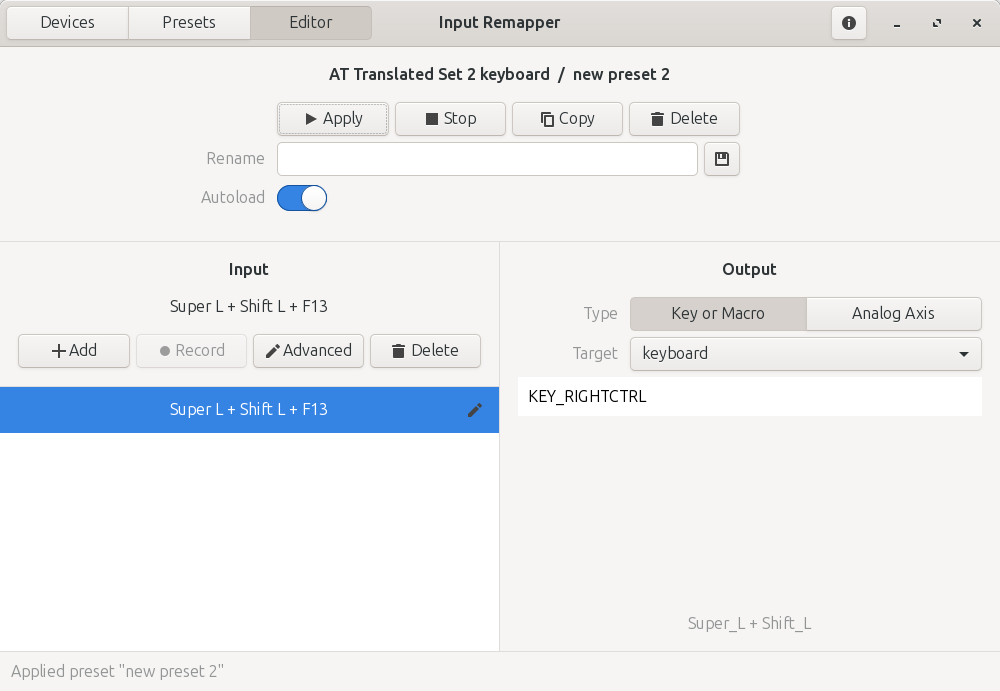Disable the Autoload switch
The width and height of the screenshot is (1000, 691).
[302, 198]
